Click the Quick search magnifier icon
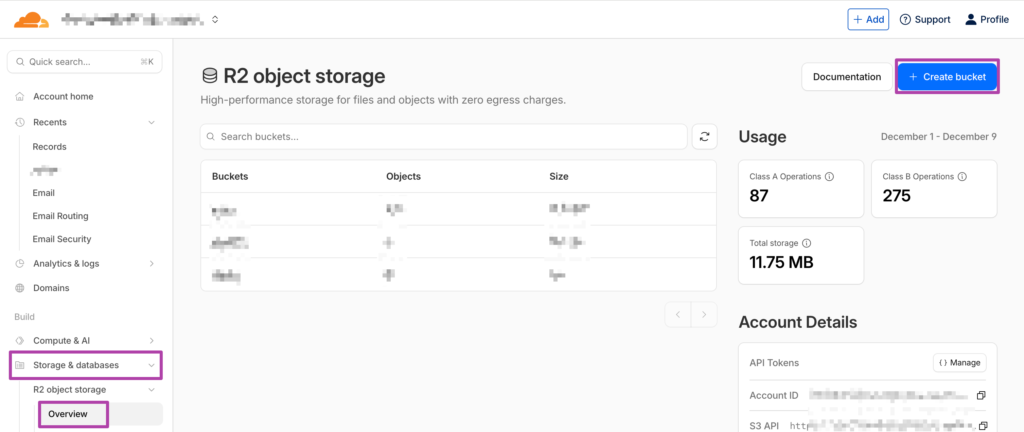1024x432 pixels. (x=20, y=62)
